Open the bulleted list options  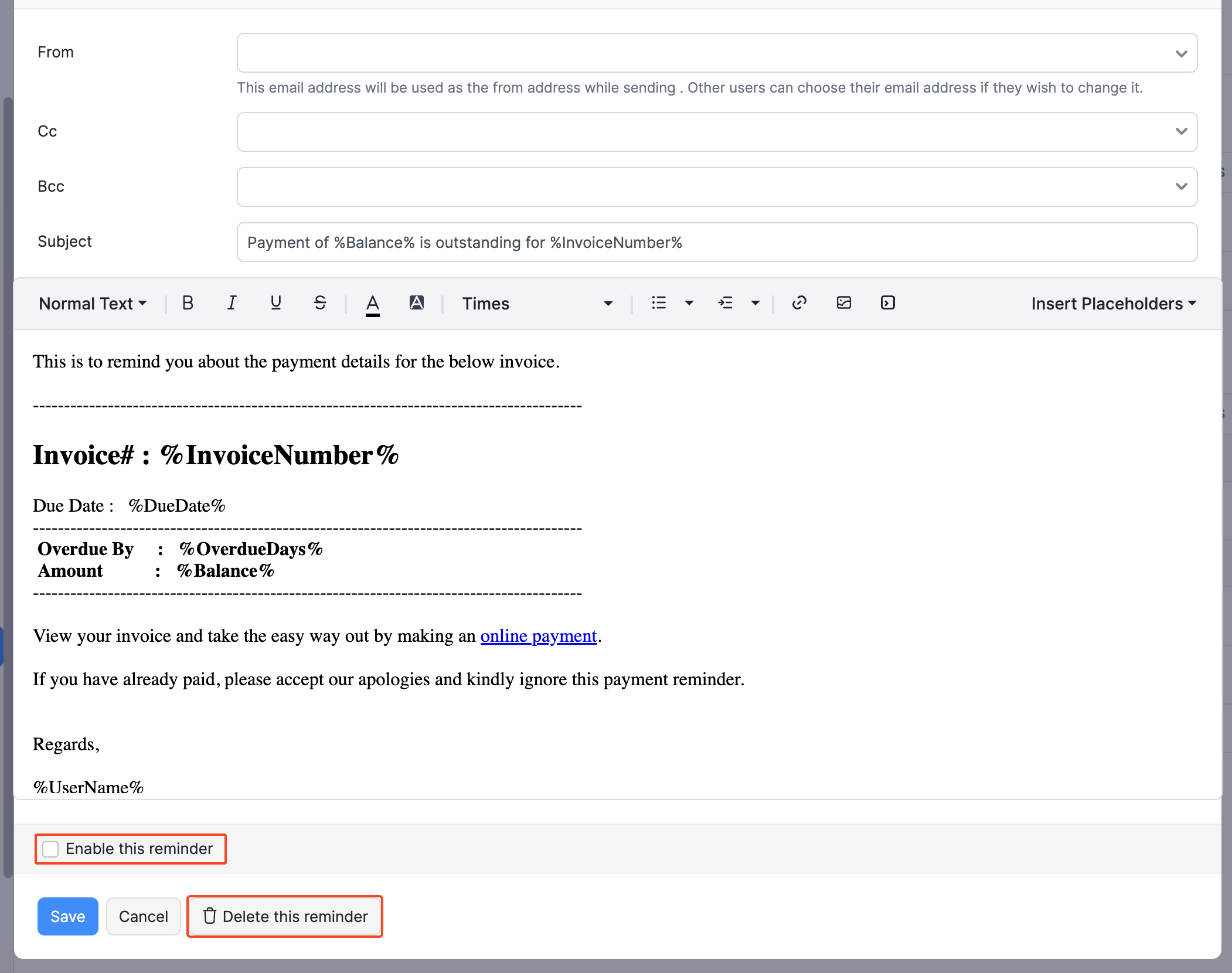coord(689,303)
